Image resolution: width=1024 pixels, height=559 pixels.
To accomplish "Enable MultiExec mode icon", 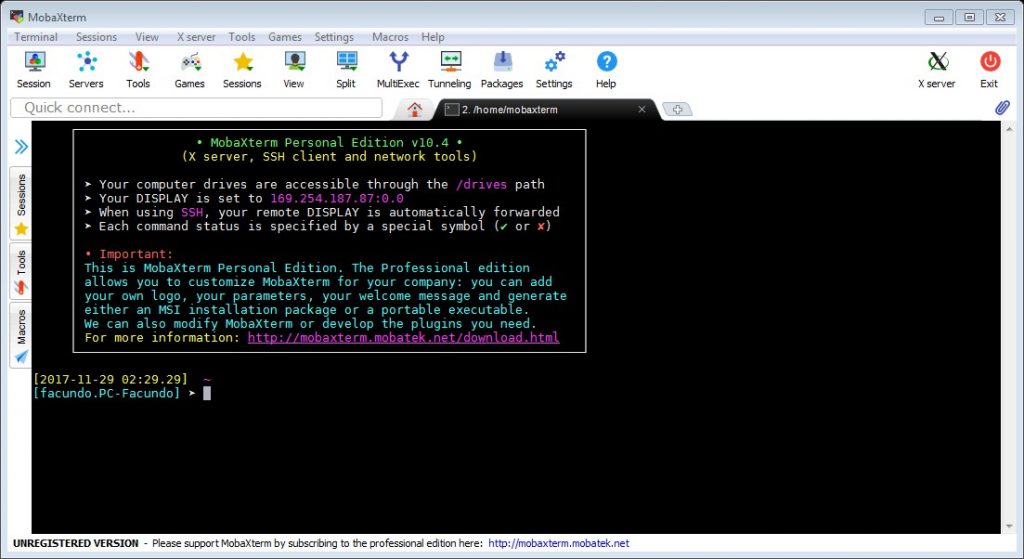I will [x=398, y=70].
